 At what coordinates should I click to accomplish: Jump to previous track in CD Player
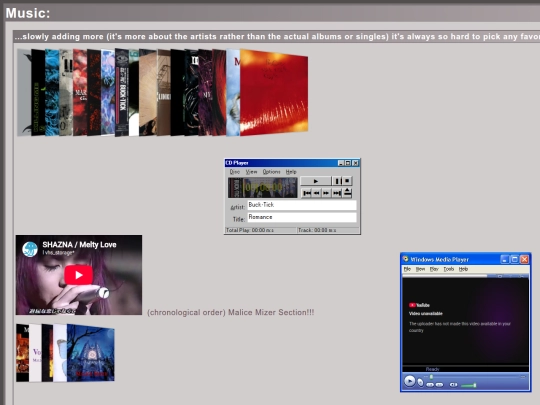point(307,193)
